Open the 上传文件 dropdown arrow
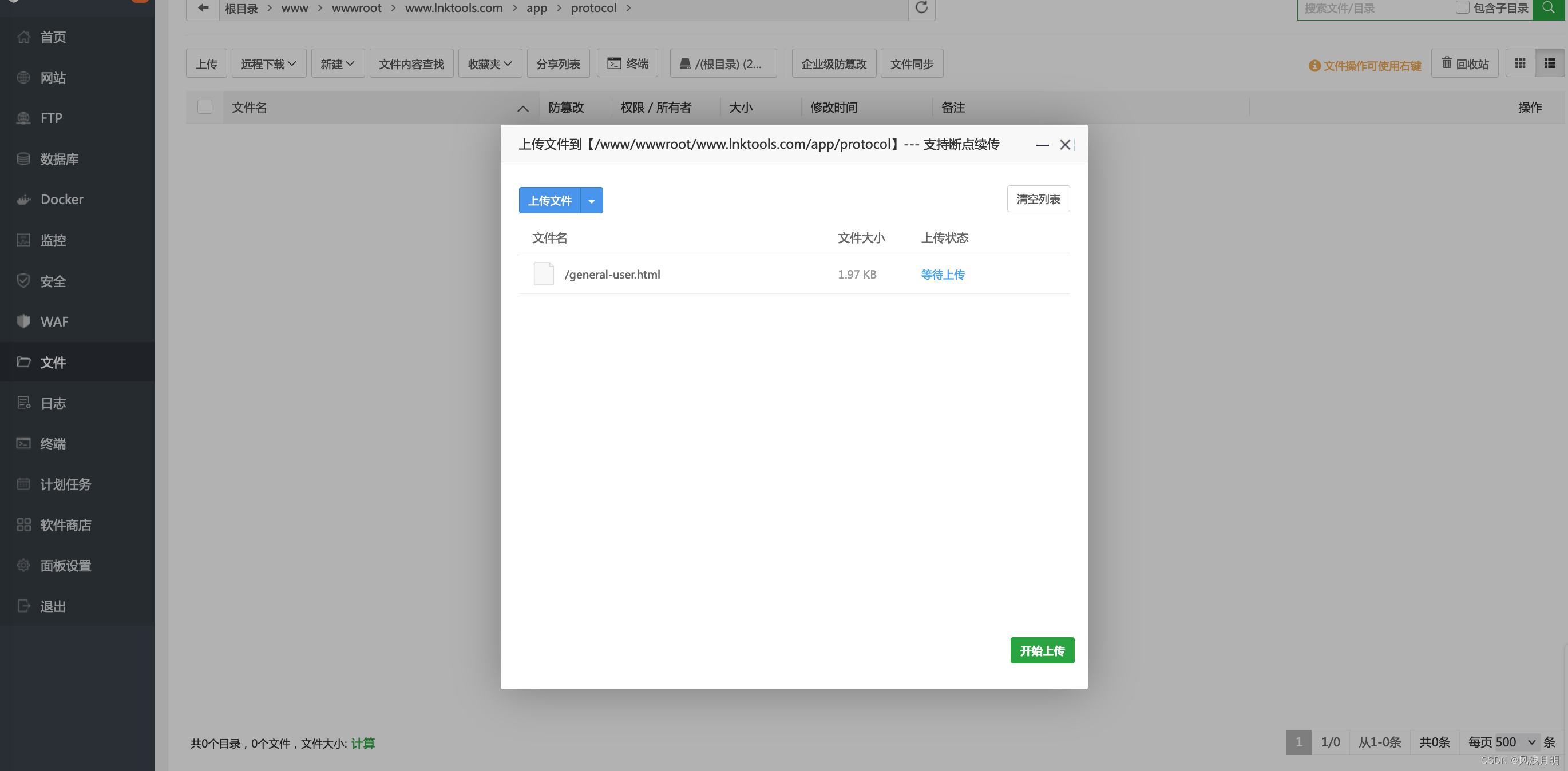The height and width of the screenshot is (771, 1568). click(592, 201)
